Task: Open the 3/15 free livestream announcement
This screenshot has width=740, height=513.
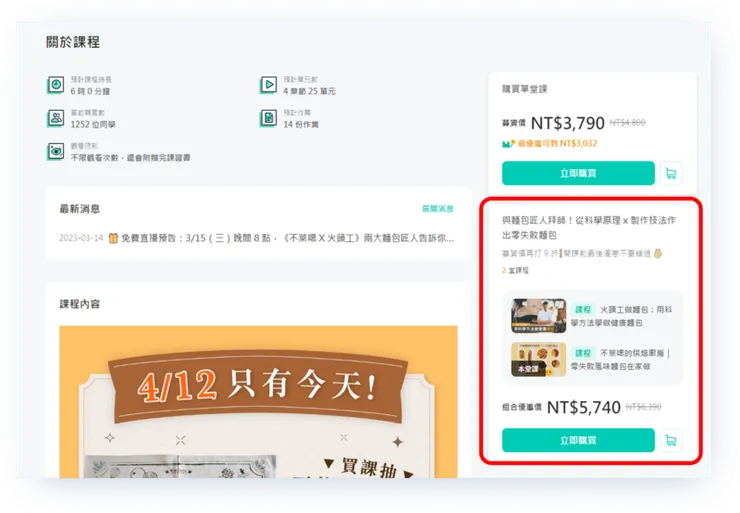Action: 287,238
